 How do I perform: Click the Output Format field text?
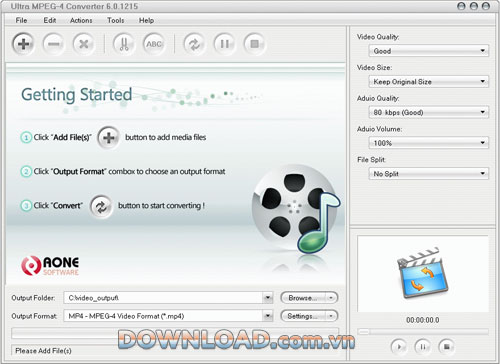[126, 316]
